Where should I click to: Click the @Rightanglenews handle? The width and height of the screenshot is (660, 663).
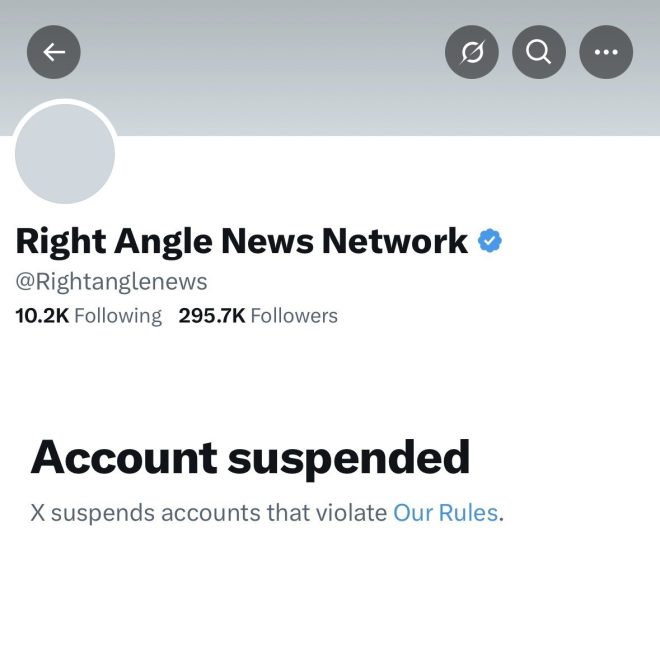(111, 281)
